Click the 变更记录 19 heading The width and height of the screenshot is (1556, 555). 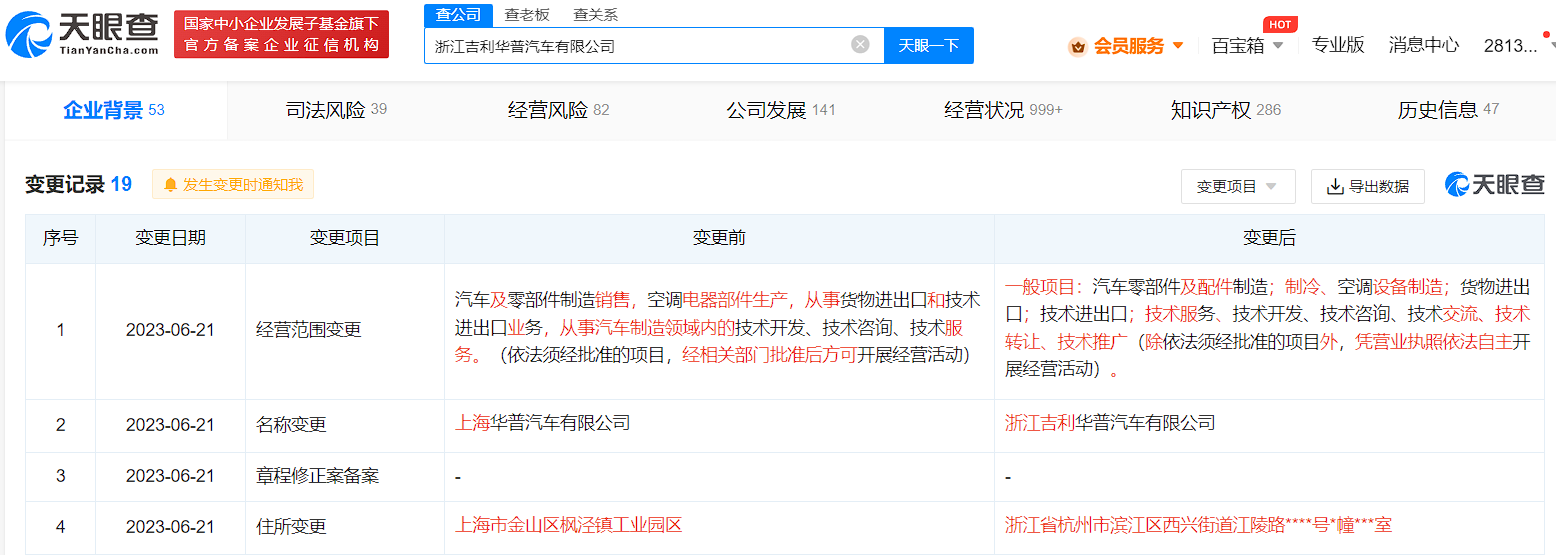pos(79,184)
